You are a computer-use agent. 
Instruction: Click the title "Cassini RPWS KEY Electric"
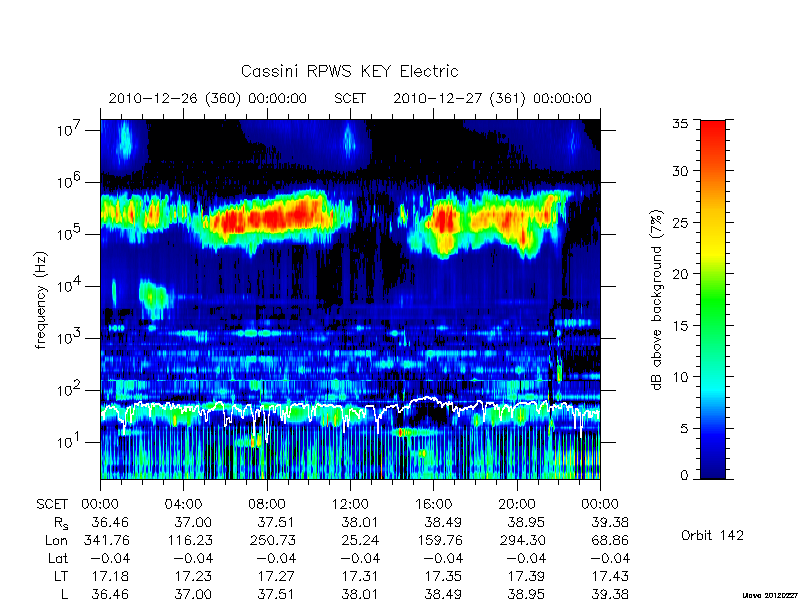(349, 71)
